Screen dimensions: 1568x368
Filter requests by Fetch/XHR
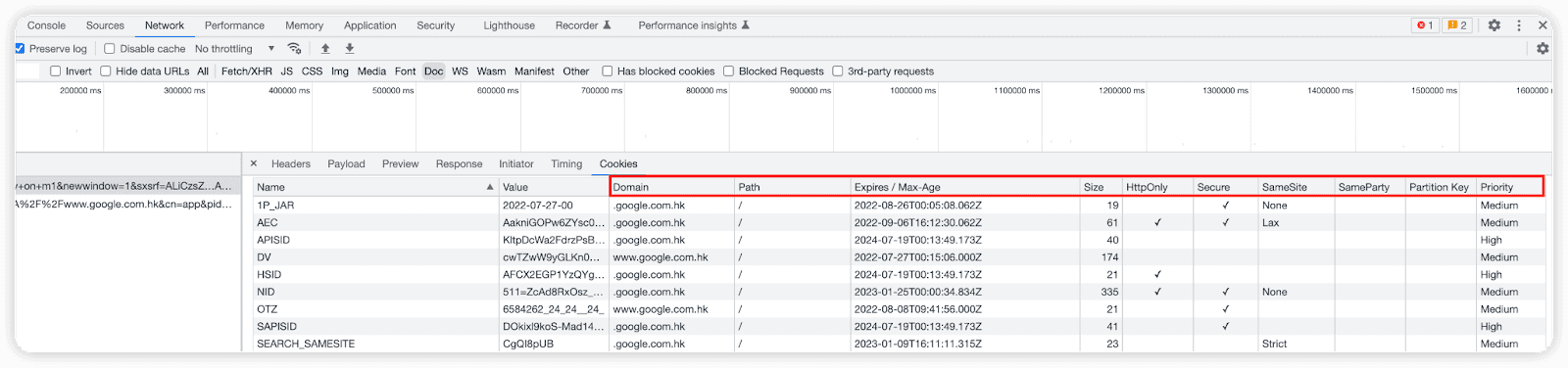[x=247, y=70]
